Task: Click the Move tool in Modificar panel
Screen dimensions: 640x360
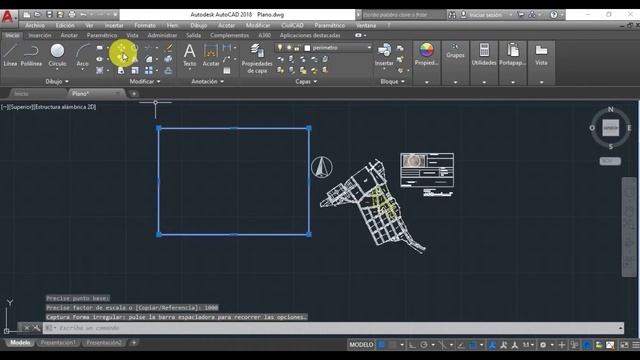Action: point(121,48)
